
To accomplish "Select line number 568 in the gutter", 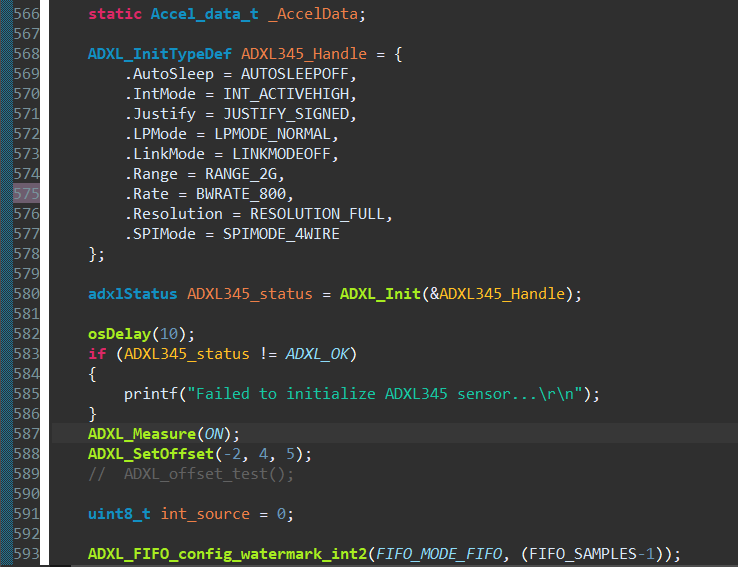I will 26,54.
